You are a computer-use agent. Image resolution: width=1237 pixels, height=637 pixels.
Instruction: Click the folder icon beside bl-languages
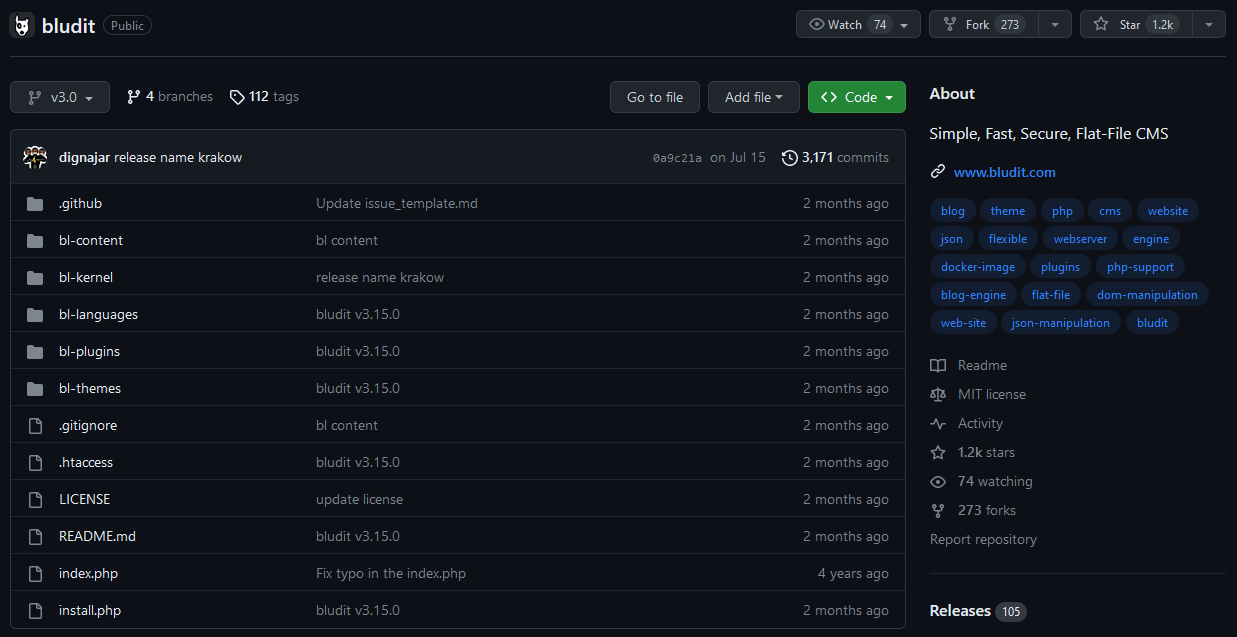point(35,314)
